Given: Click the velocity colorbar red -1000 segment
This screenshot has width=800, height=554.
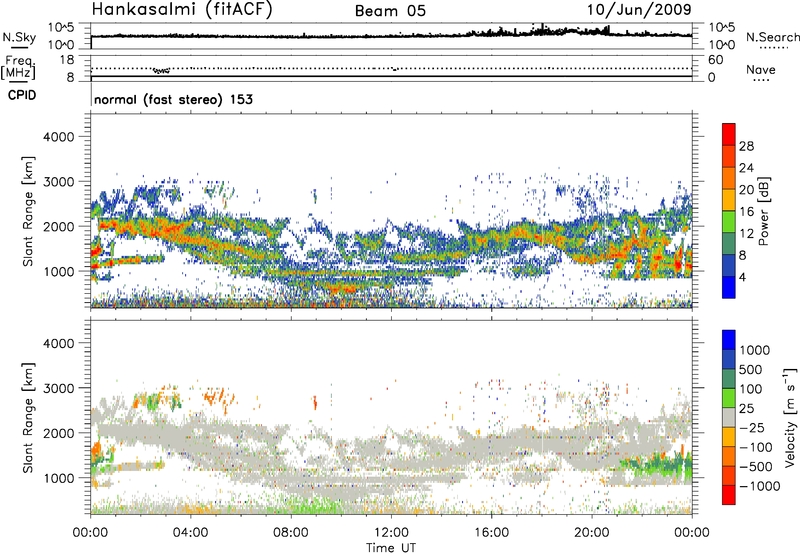Looking at the screenshot, I should coord(729,495).
